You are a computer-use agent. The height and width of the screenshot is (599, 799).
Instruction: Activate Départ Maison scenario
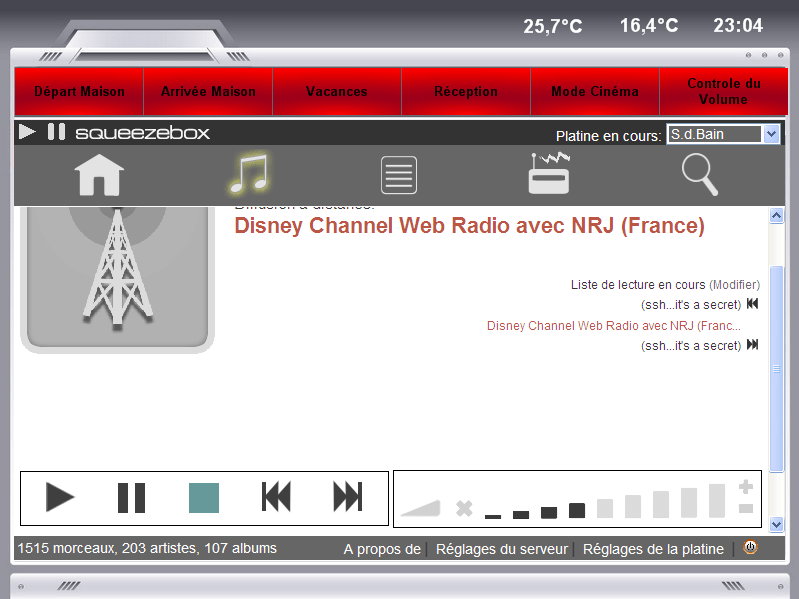tap(79, 92)
